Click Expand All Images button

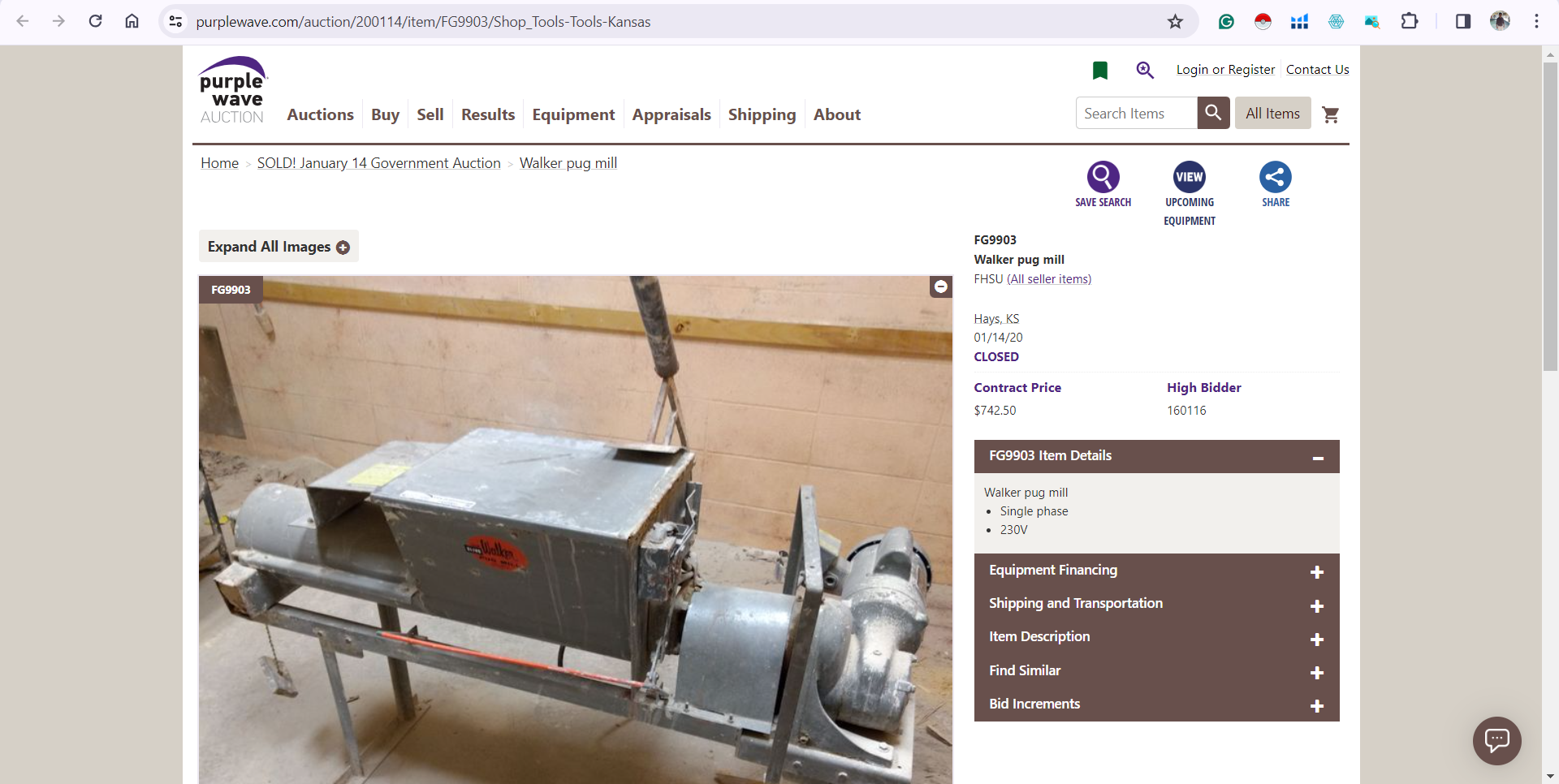coord(279,247)
